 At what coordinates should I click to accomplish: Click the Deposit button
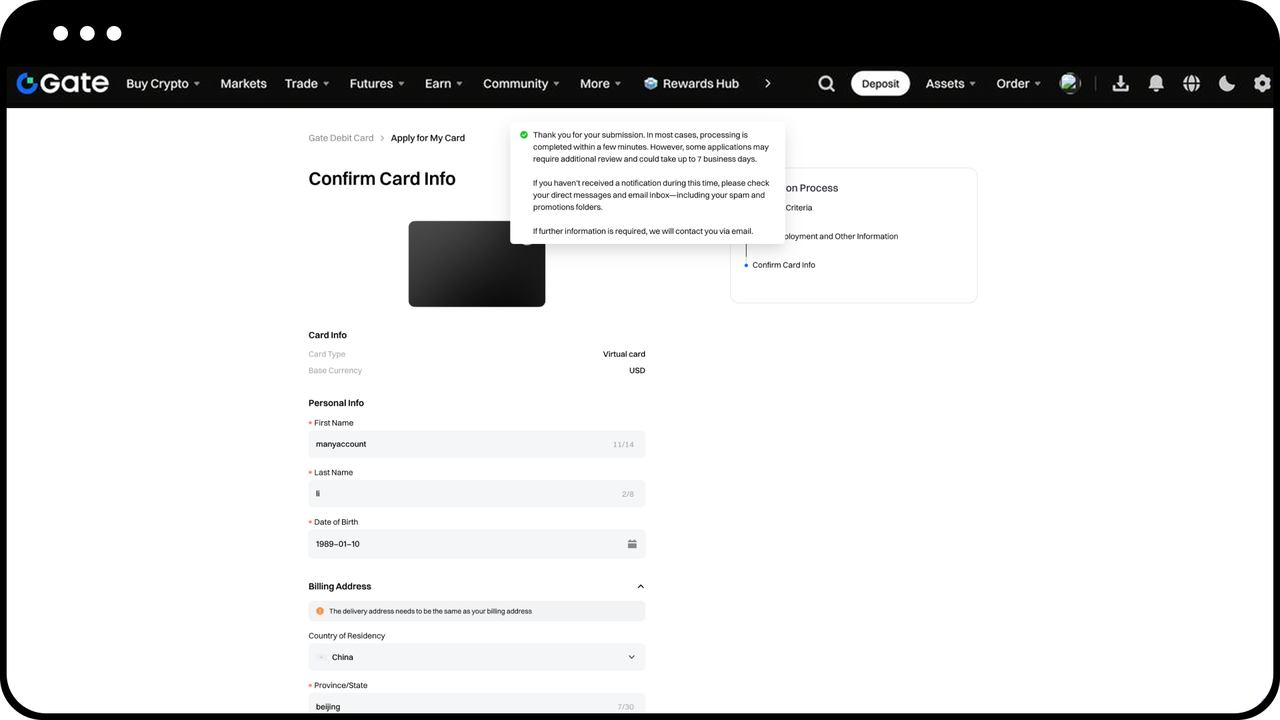[881, 84]
